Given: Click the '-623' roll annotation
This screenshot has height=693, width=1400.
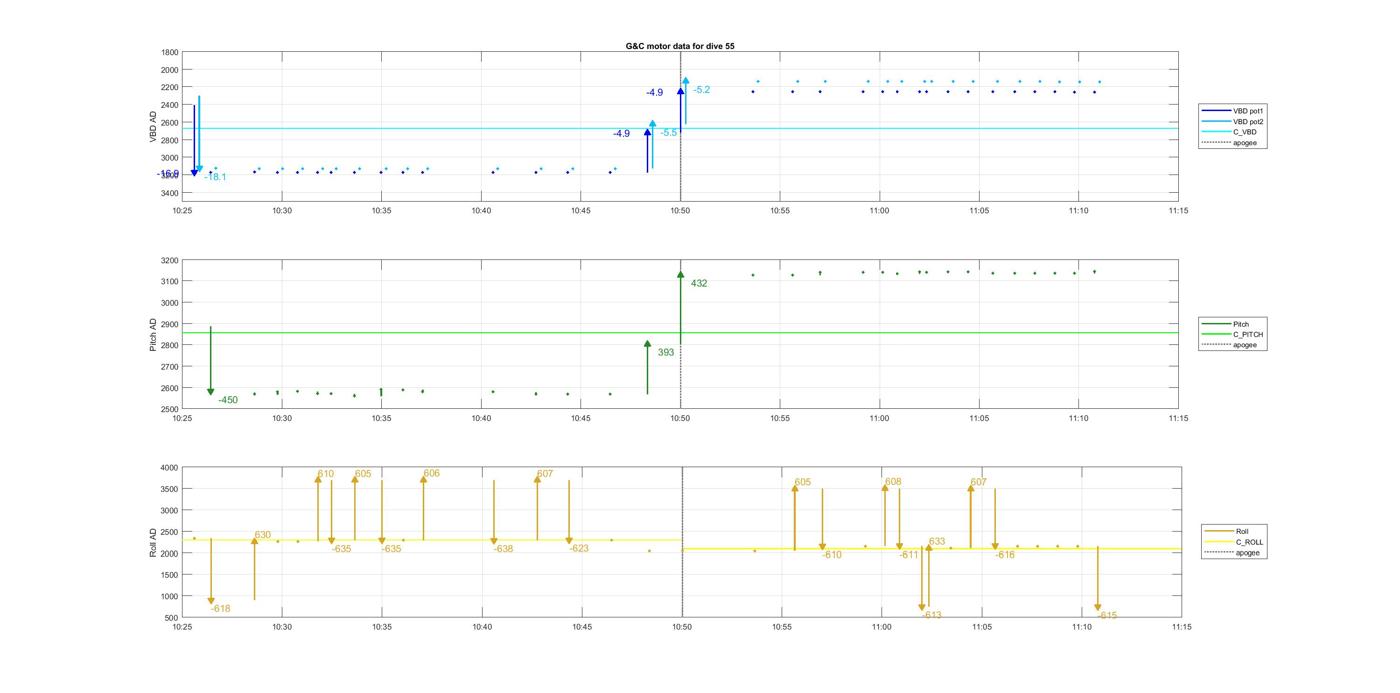Looking at the screenshot, I should 580,548.
